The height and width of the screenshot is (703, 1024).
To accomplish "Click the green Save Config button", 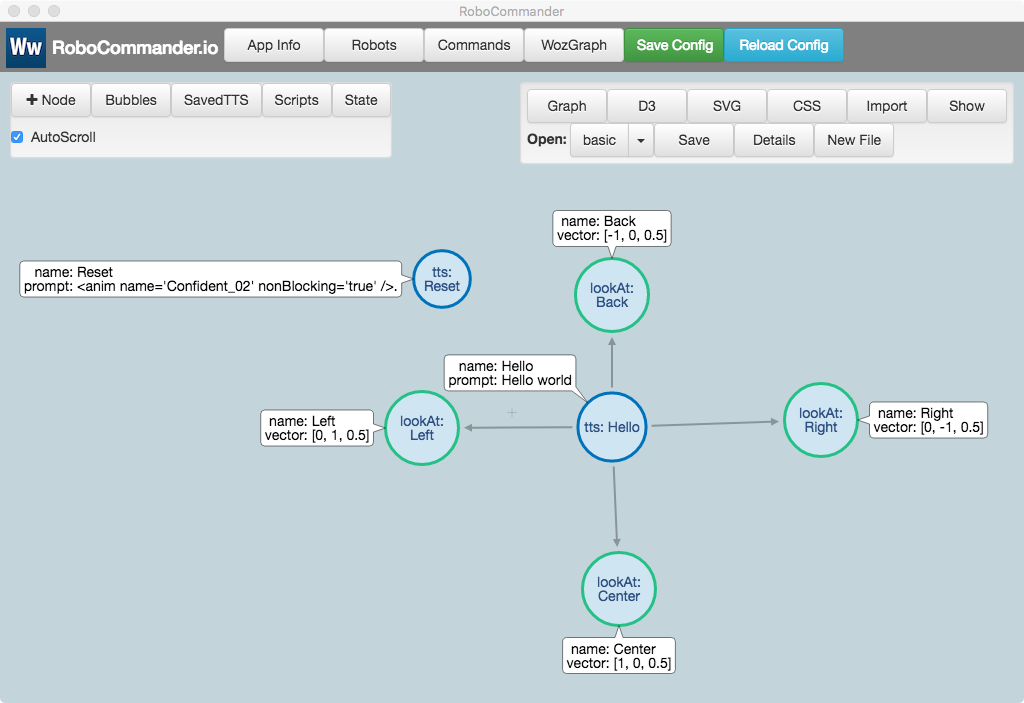I will 675,45.
